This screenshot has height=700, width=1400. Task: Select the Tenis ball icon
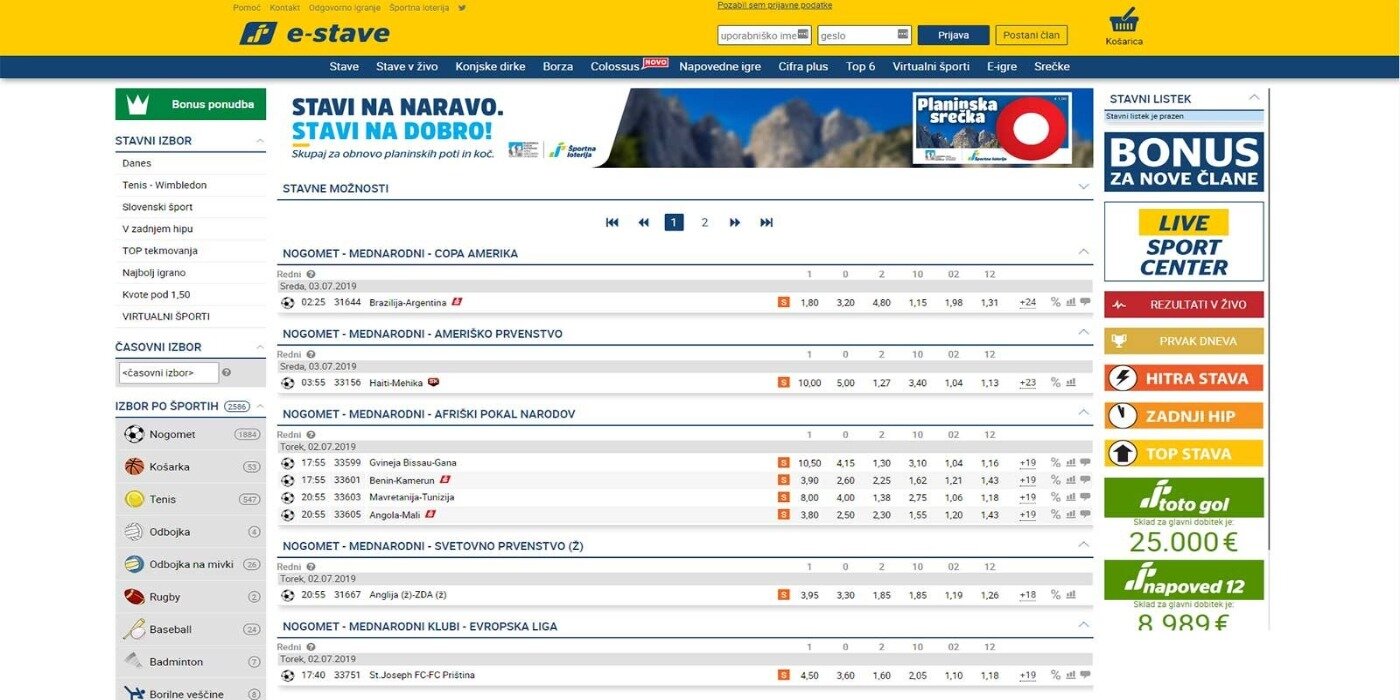(x=134, y=499)
